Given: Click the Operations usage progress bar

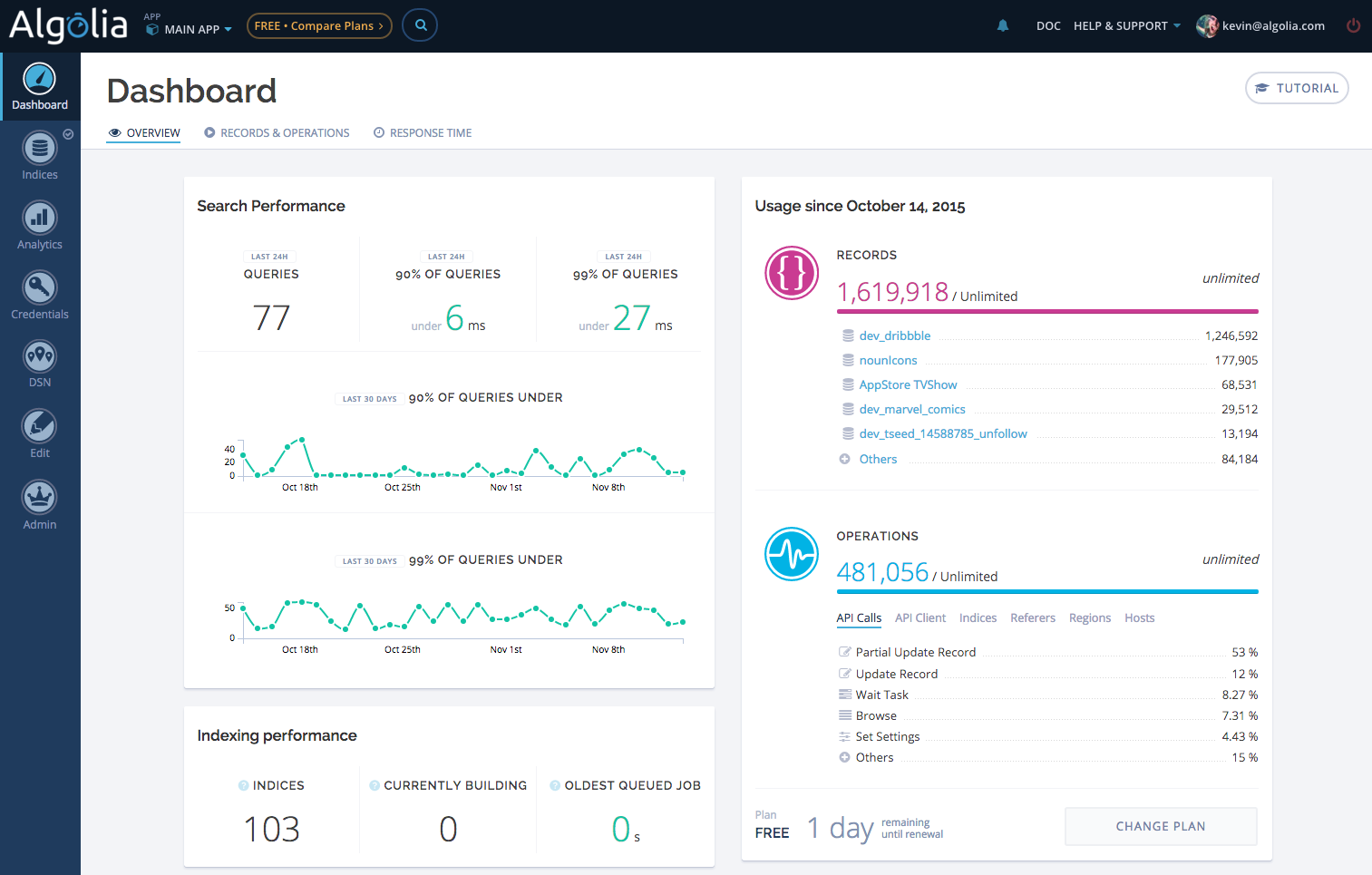Looking at the screenshot, I should pyautogui.click(x=1047, y=591).
